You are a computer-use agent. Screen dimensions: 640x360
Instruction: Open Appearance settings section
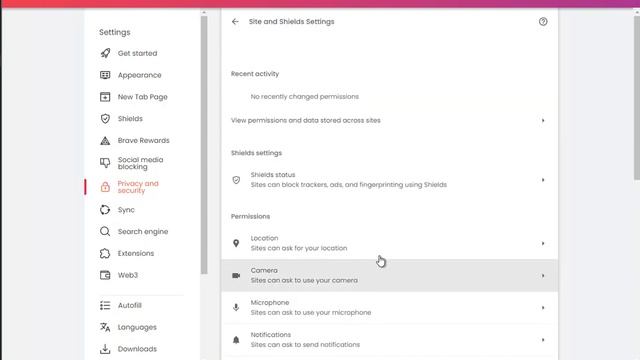(x=140, y=75)
